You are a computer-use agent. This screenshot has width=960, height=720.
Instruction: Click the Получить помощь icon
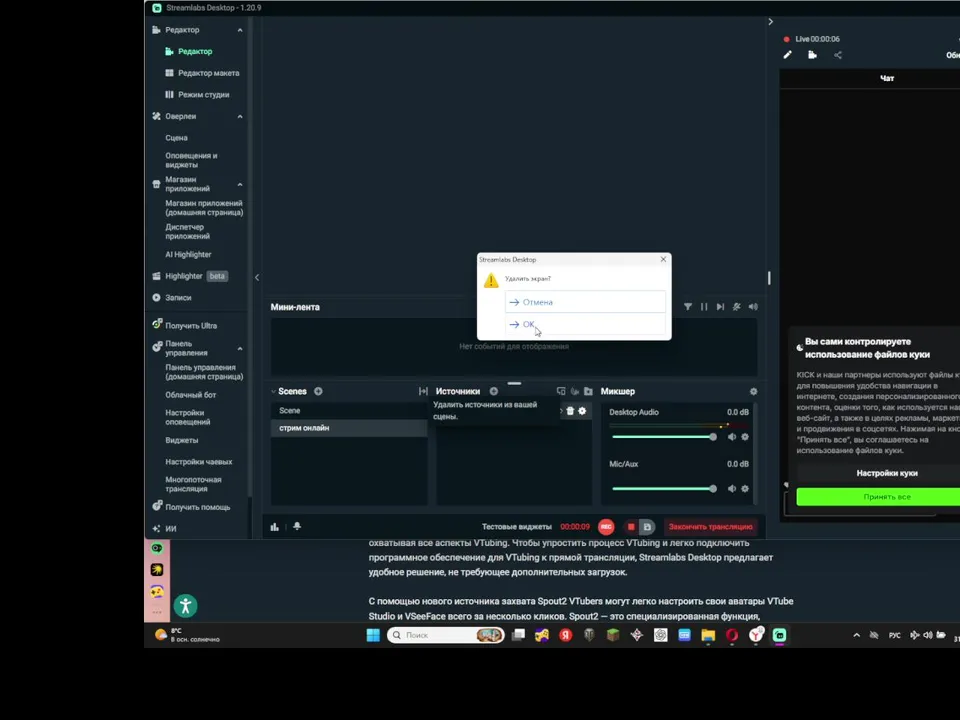point(157,506)
